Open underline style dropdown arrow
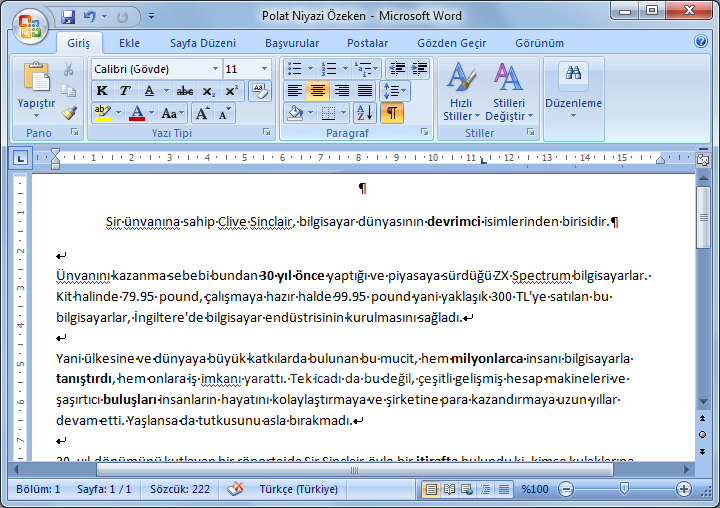 tap(166, 91)
